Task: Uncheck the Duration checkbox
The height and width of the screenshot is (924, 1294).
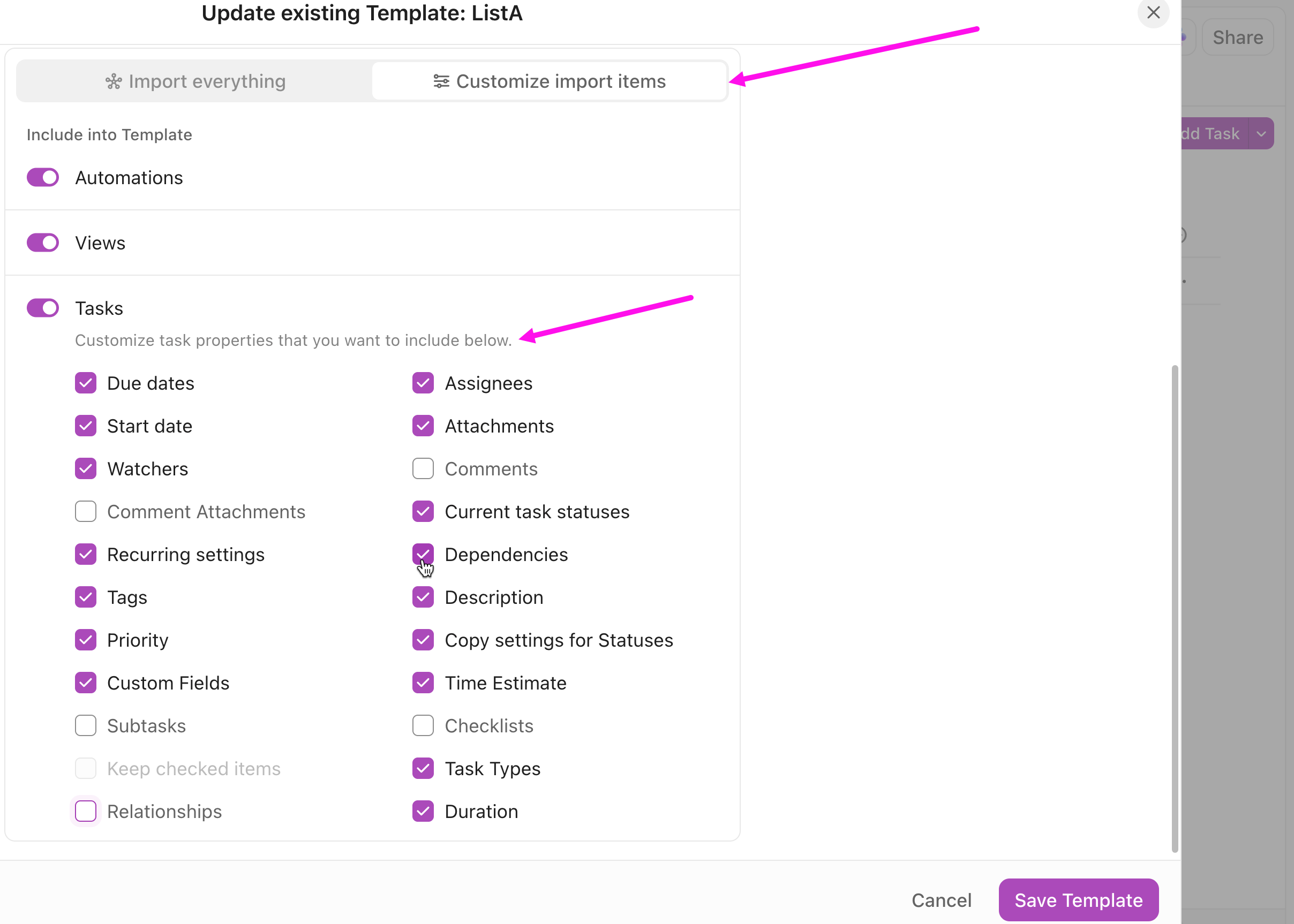Action: (423, 811)
